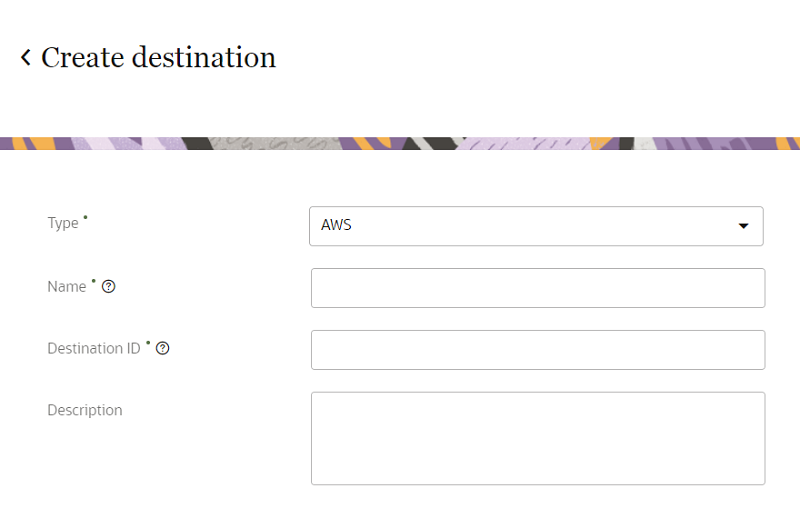
Task: Open help for the Name field
Action: tap(109, 287)
